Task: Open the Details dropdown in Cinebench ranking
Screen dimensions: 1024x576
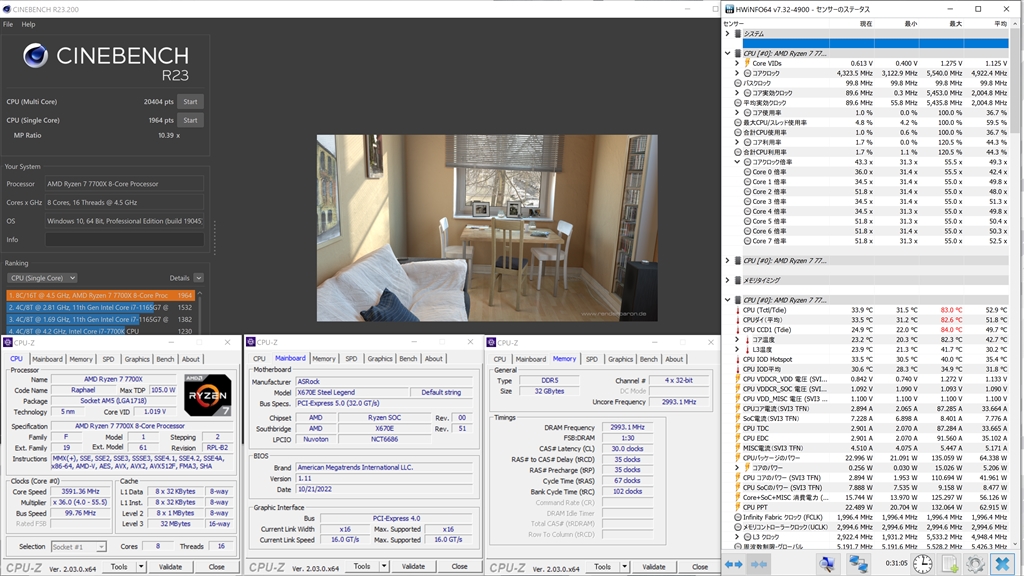Action: click(199, 278)
